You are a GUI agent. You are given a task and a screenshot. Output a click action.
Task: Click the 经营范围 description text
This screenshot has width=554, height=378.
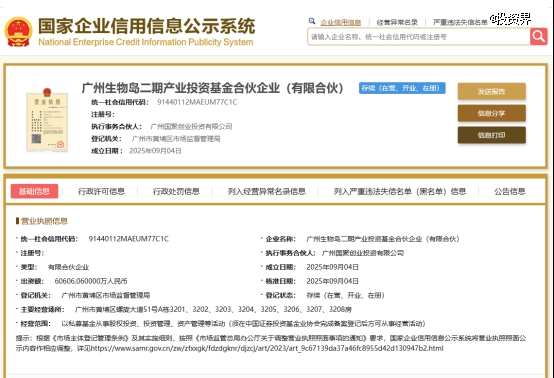(x=243, y=324)
